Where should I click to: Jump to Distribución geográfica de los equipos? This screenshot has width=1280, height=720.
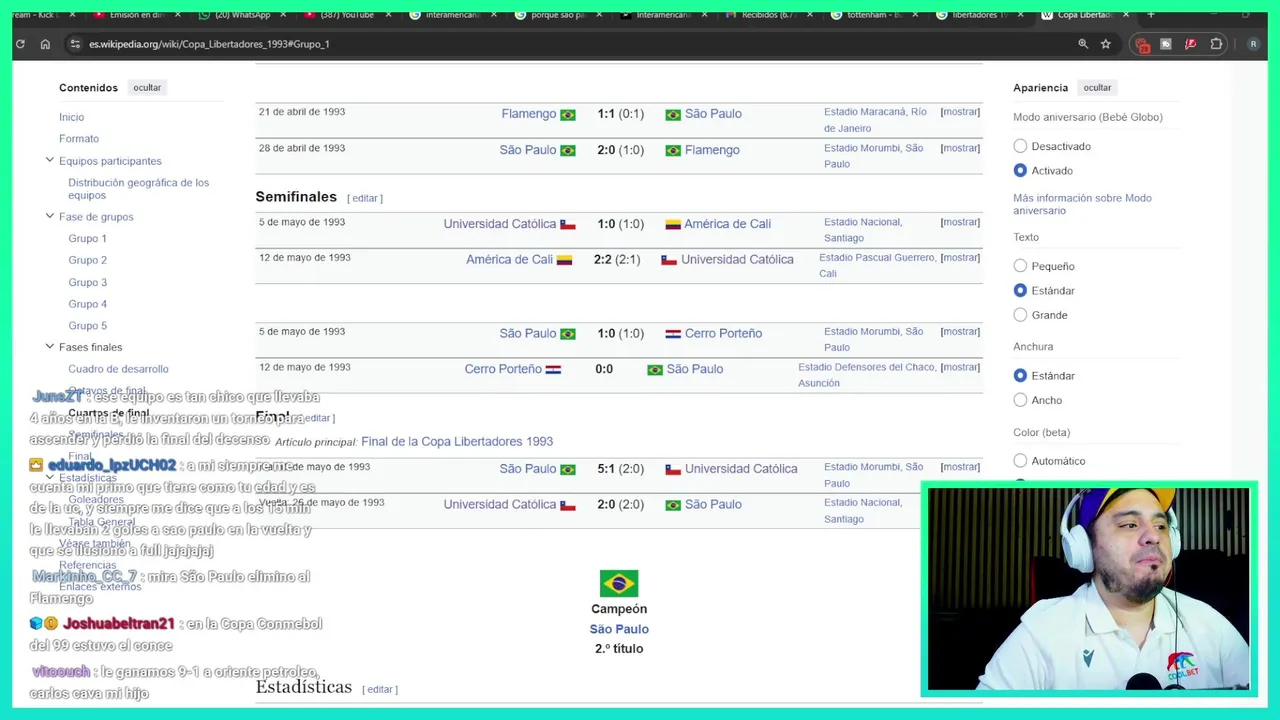tap(138, 189)
